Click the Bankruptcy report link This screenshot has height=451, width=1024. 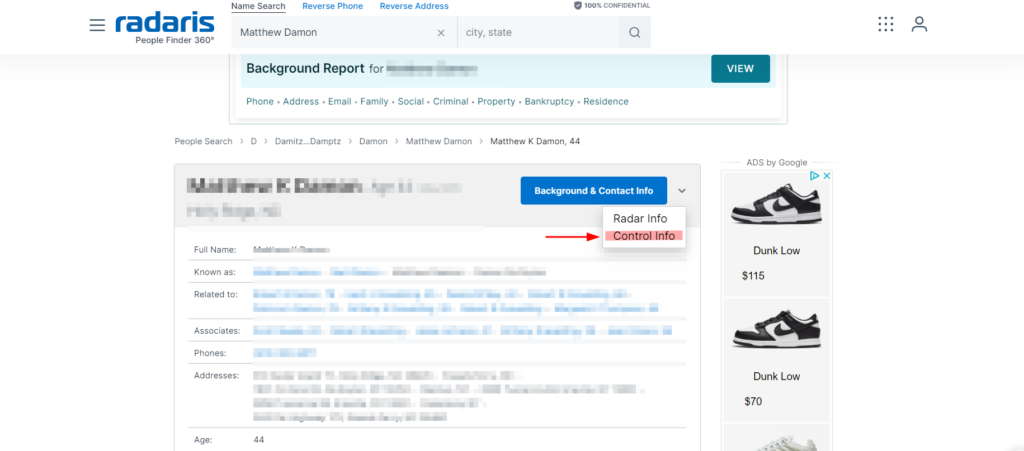[x=549, y=101]
